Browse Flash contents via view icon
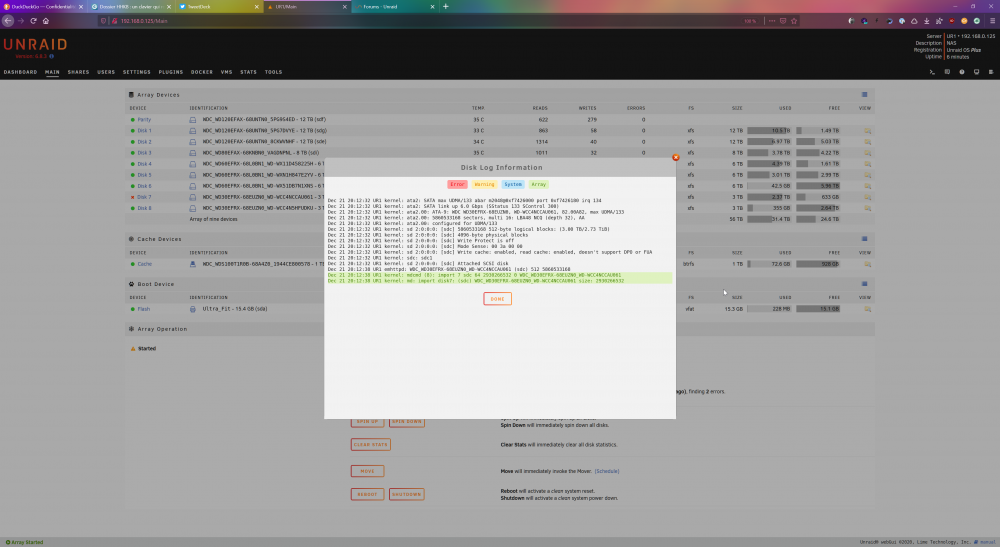This screenshot has height=547, width=1000. click(x=867, y=309)
